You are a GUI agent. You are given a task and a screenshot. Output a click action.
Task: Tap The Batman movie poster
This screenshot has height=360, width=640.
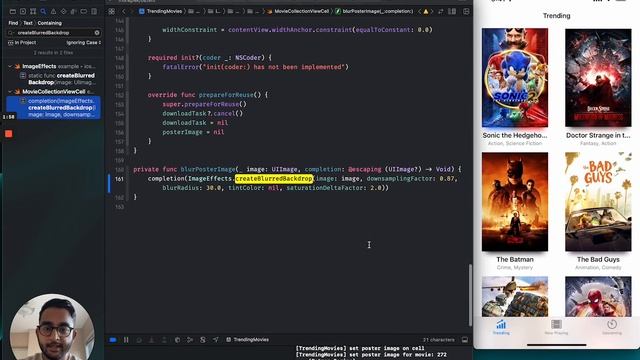pos(515,202)
